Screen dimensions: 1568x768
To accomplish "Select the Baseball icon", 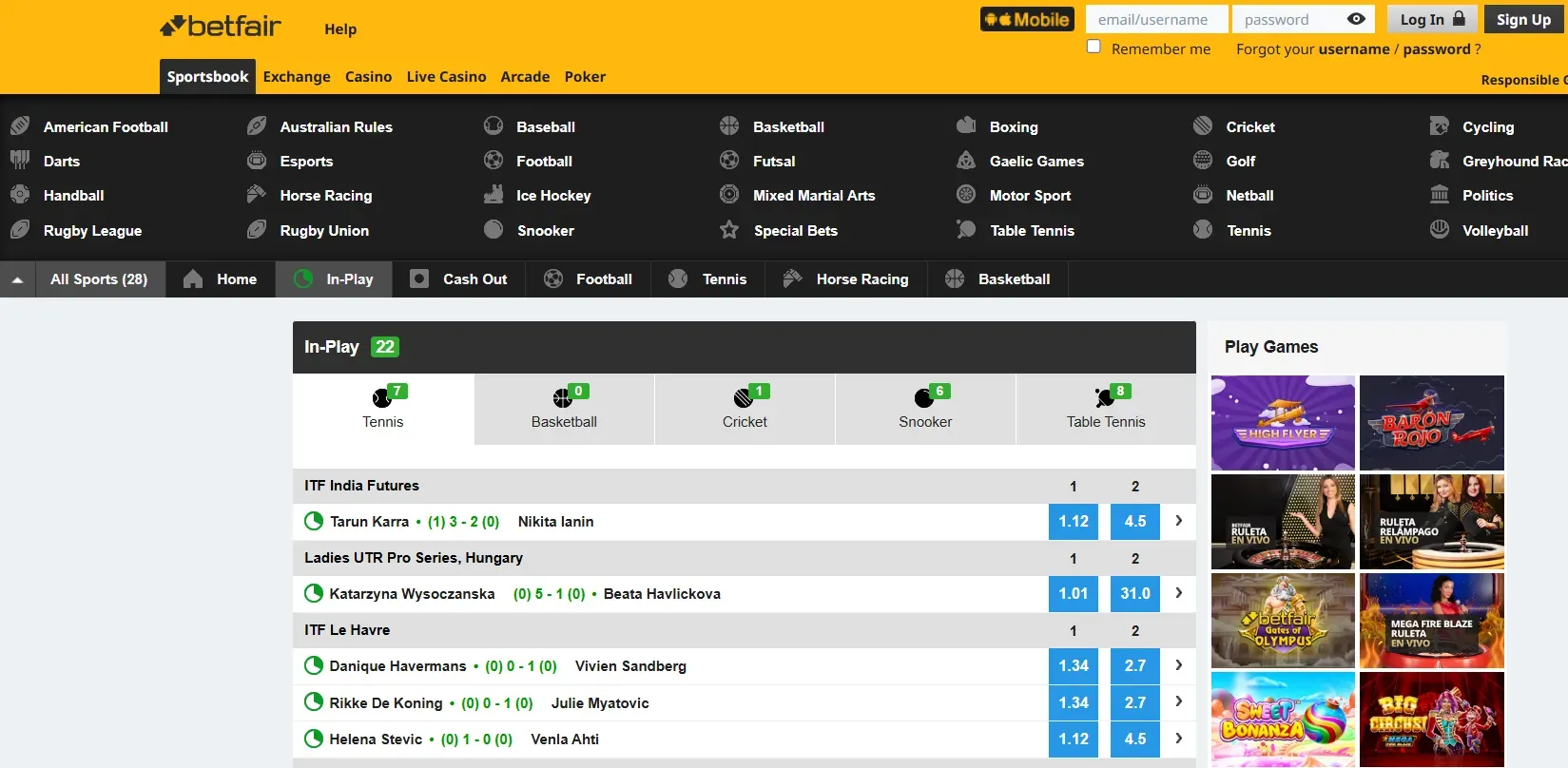I will [x=494, y=125].
